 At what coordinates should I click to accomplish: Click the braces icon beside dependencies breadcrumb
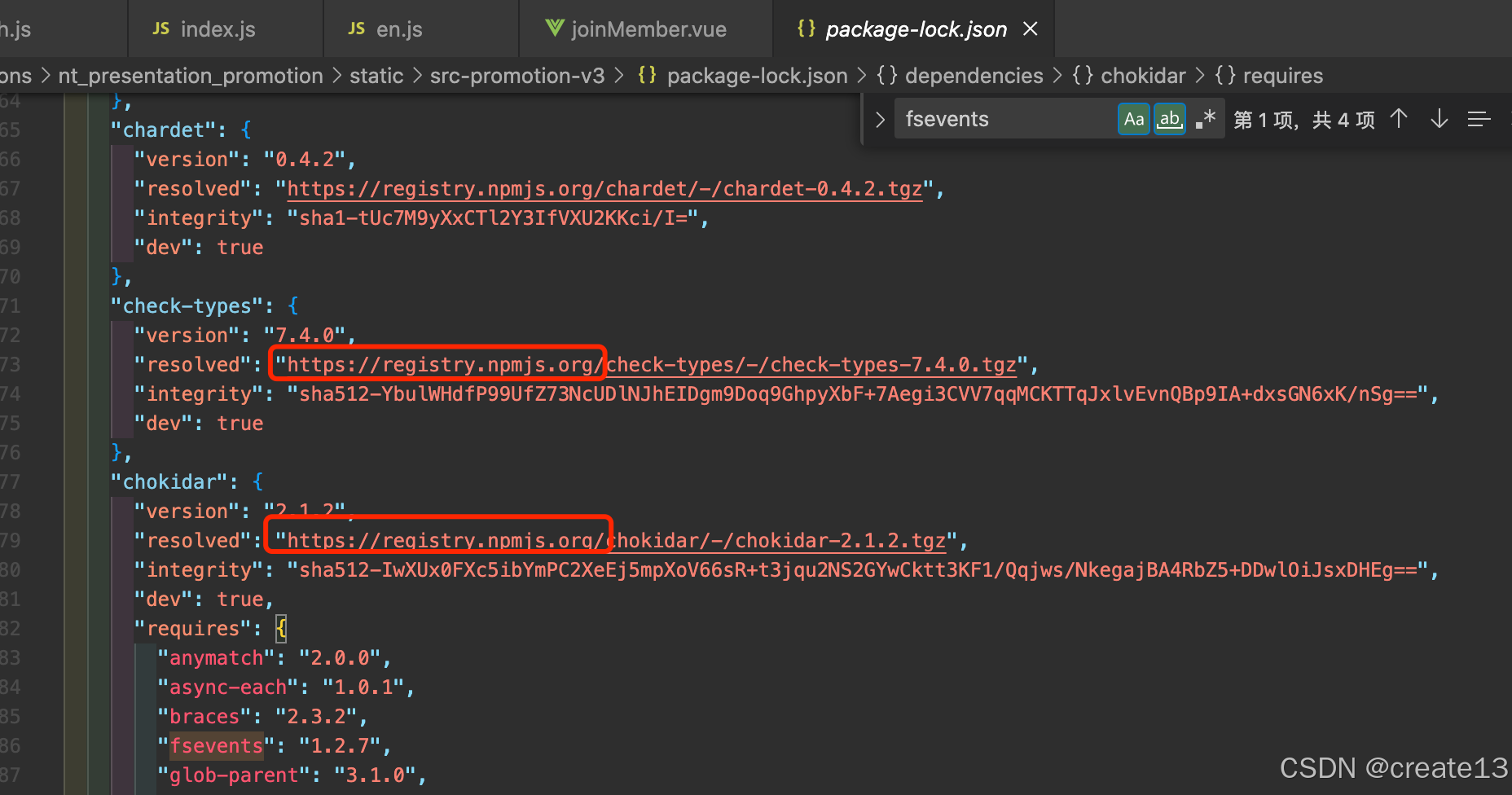tap(886, 75)
